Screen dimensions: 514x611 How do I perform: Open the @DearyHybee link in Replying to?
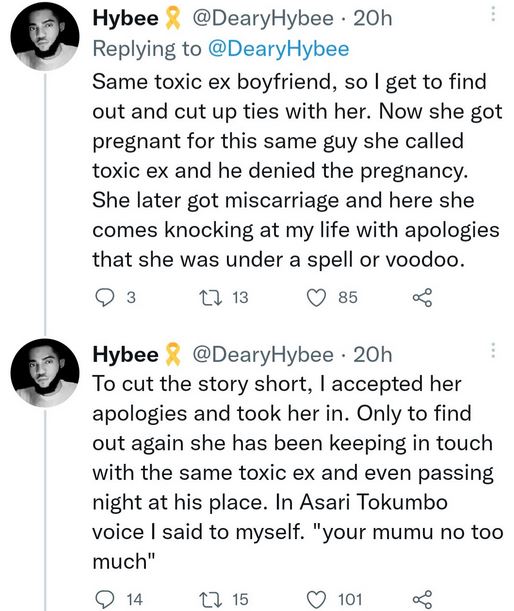[x=279, y=49]
